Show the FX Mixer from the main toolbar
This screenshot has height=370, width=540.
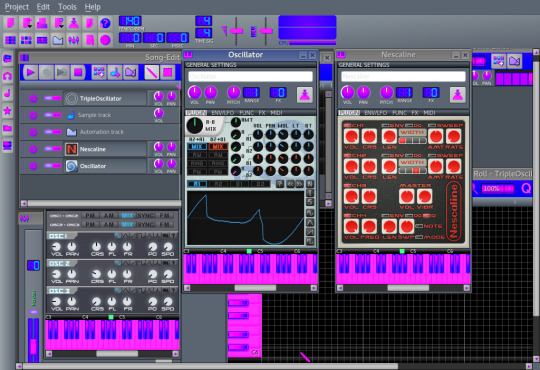74,40
